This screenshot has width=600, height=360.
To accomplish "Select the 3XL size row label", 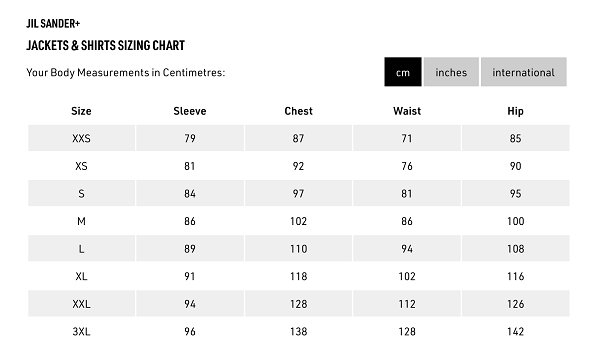I will click(81, 332).
